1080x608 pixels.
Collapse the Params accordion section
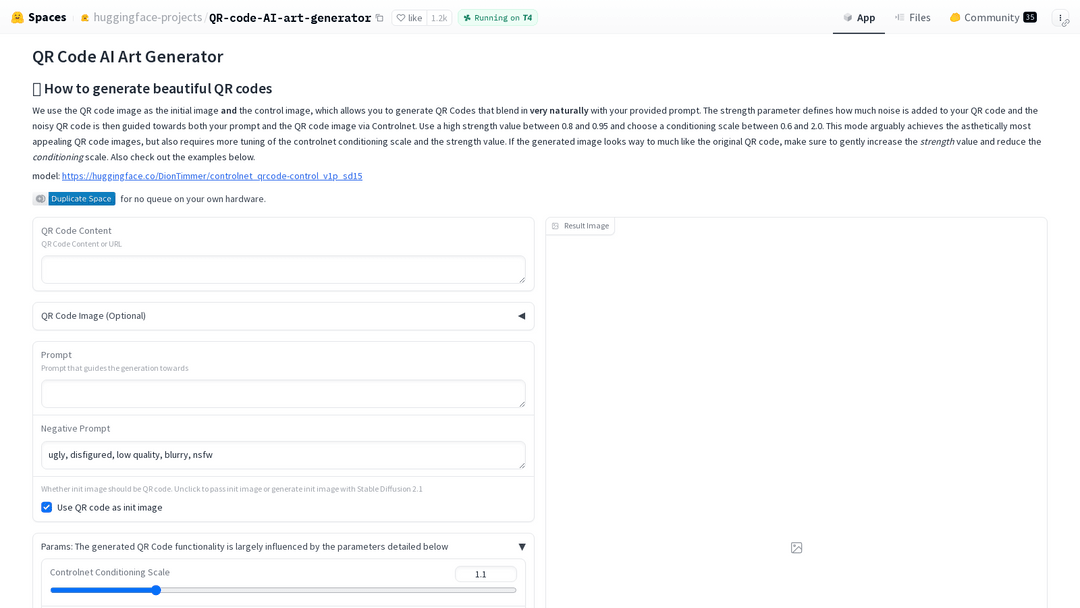pyautogui.click(x=521, y=547)
